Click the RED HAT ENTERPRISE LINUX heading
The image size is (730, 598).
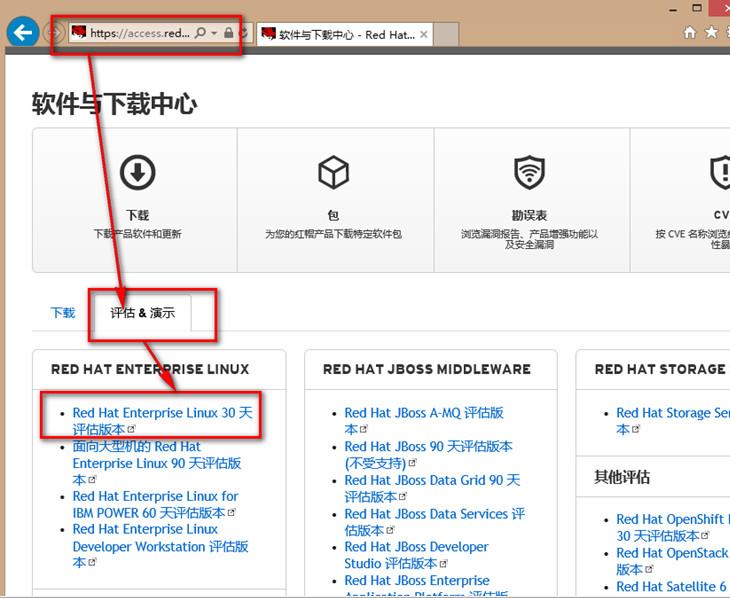(150, 369)
